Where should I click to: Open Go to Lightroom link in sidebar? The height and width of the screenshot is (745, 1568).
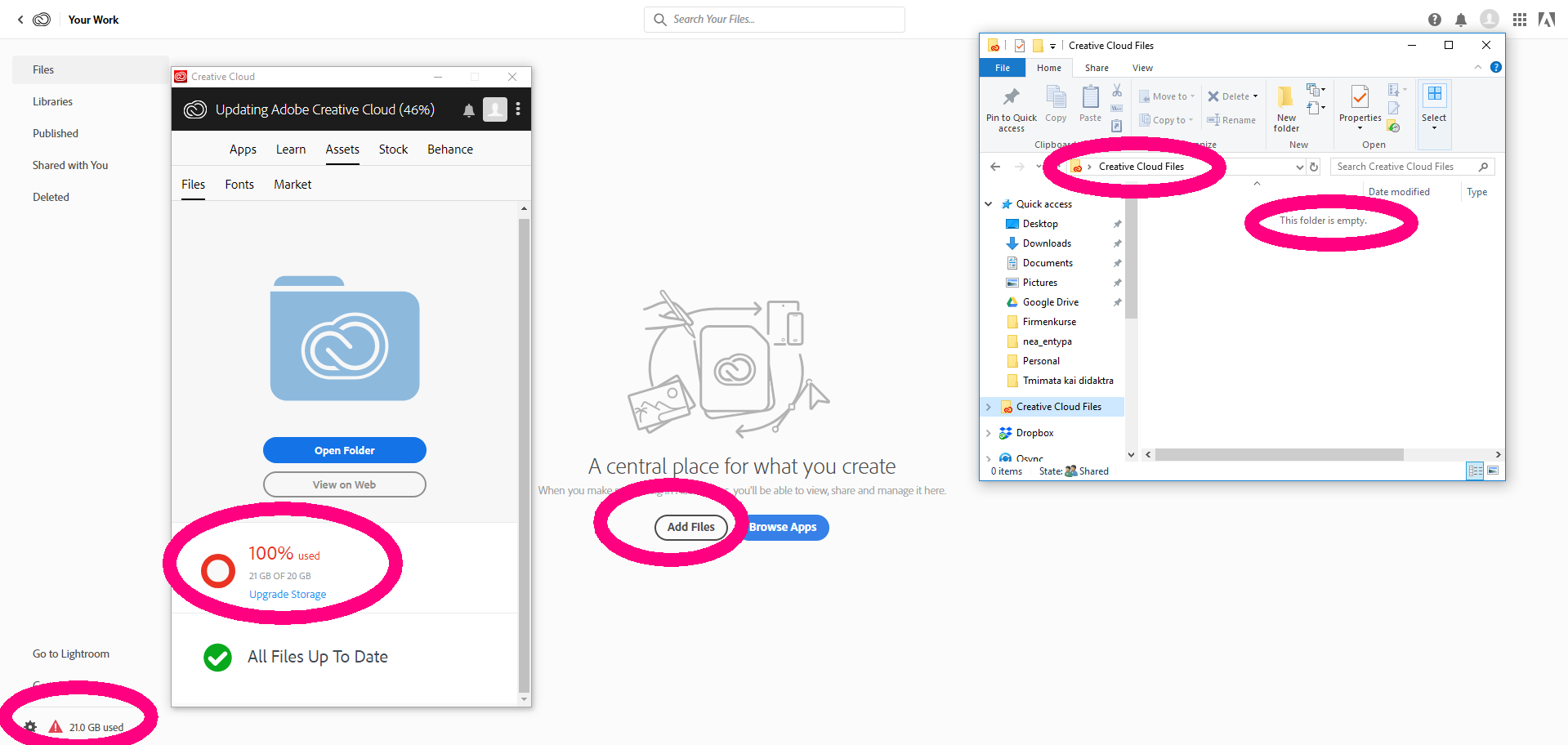tap(71, 654)
